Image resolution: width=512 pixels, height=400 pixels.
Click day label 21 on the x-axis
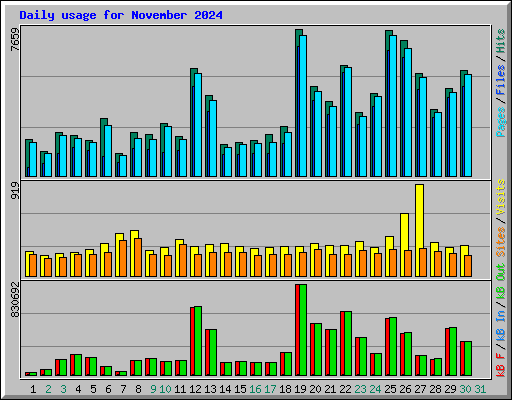click(x=330, y=389)
